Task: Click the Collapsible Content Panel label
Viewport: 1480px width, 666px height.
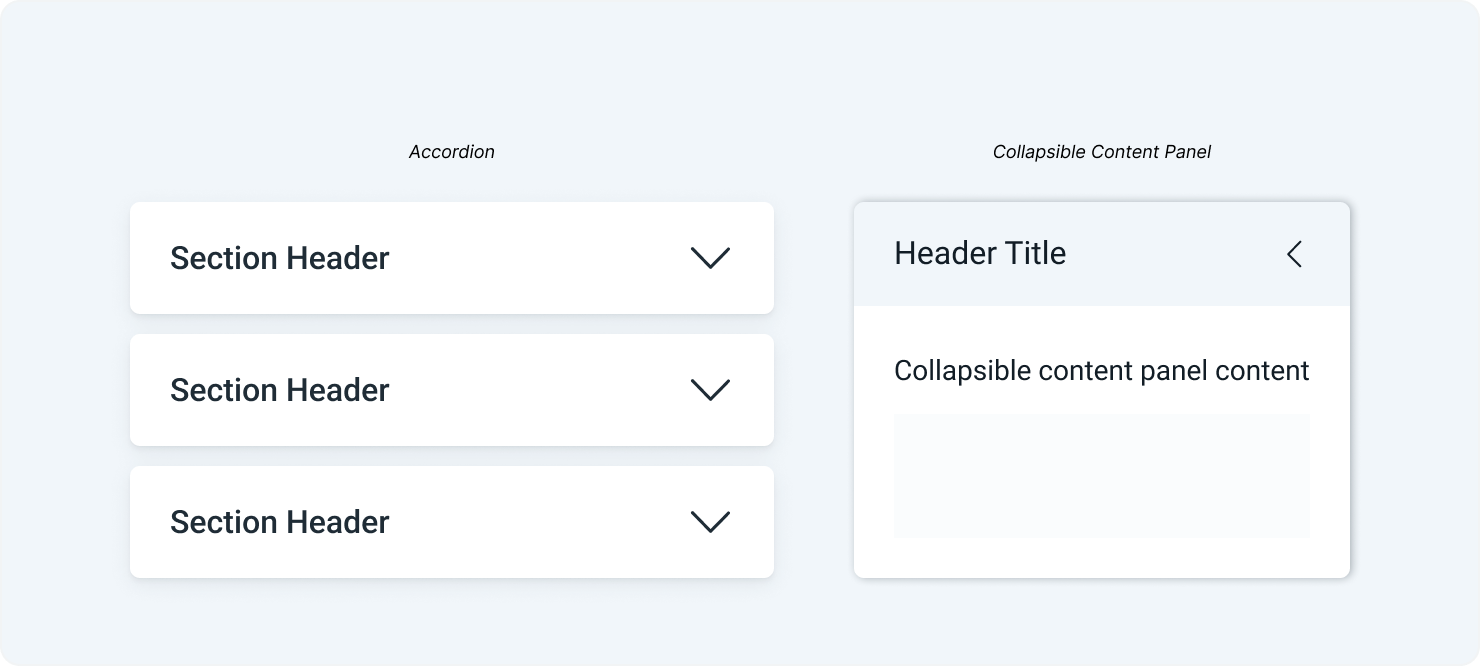Action: (1101, 151)
